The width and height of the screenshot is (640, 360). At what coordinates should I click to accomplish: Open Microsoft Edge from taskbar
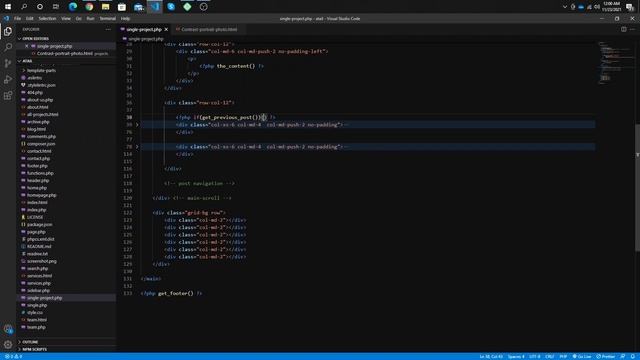coord(73,7)
